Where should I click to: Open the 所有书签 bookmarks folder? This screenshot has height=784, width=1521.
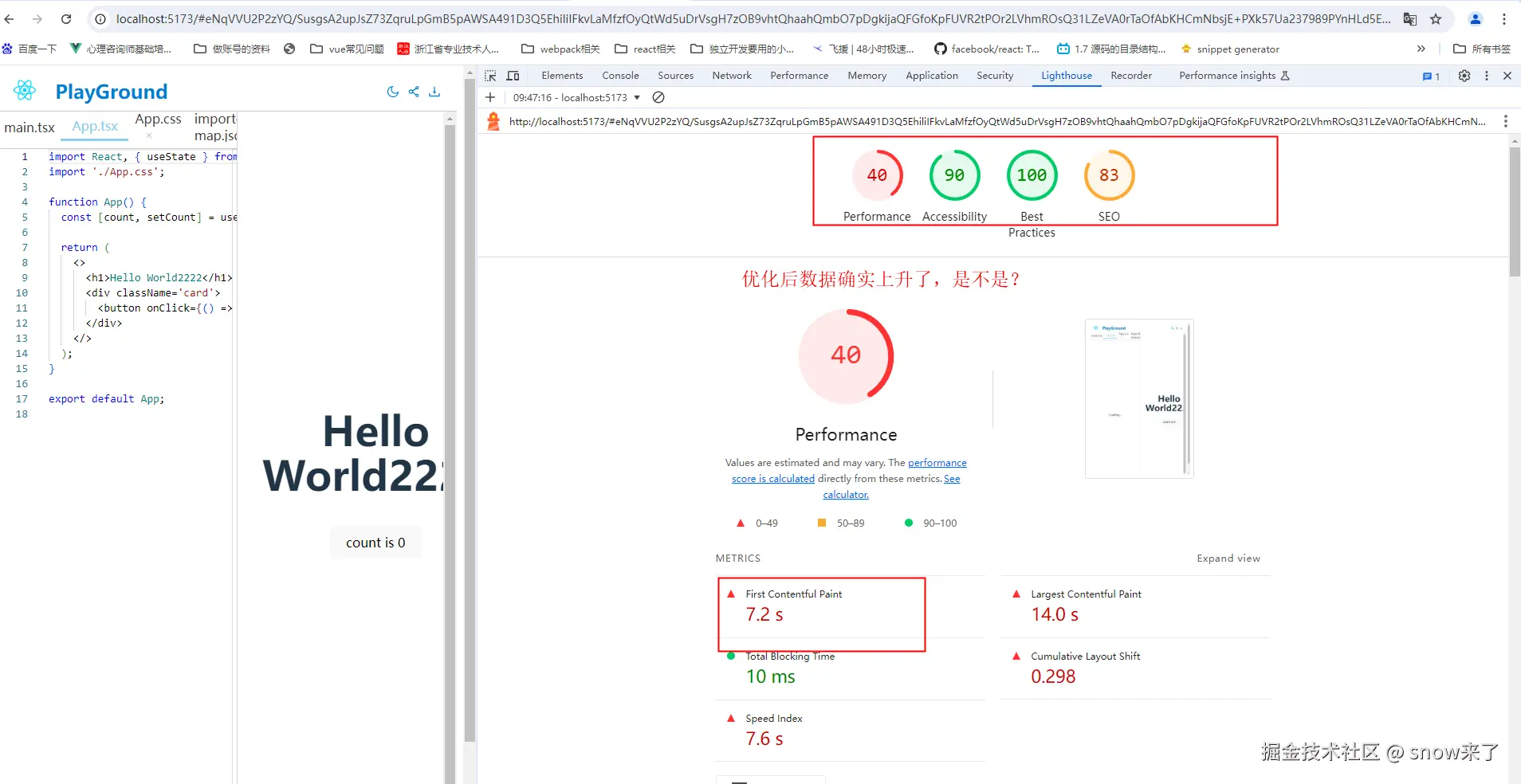tap(1482, 49)
